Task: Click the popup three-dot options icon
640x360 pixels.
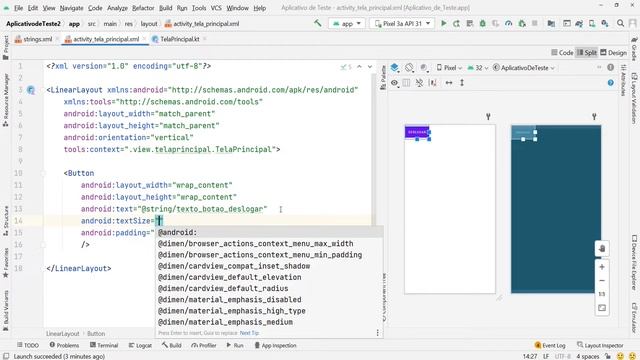Action: pyautogui.click(x=378, y=333)
